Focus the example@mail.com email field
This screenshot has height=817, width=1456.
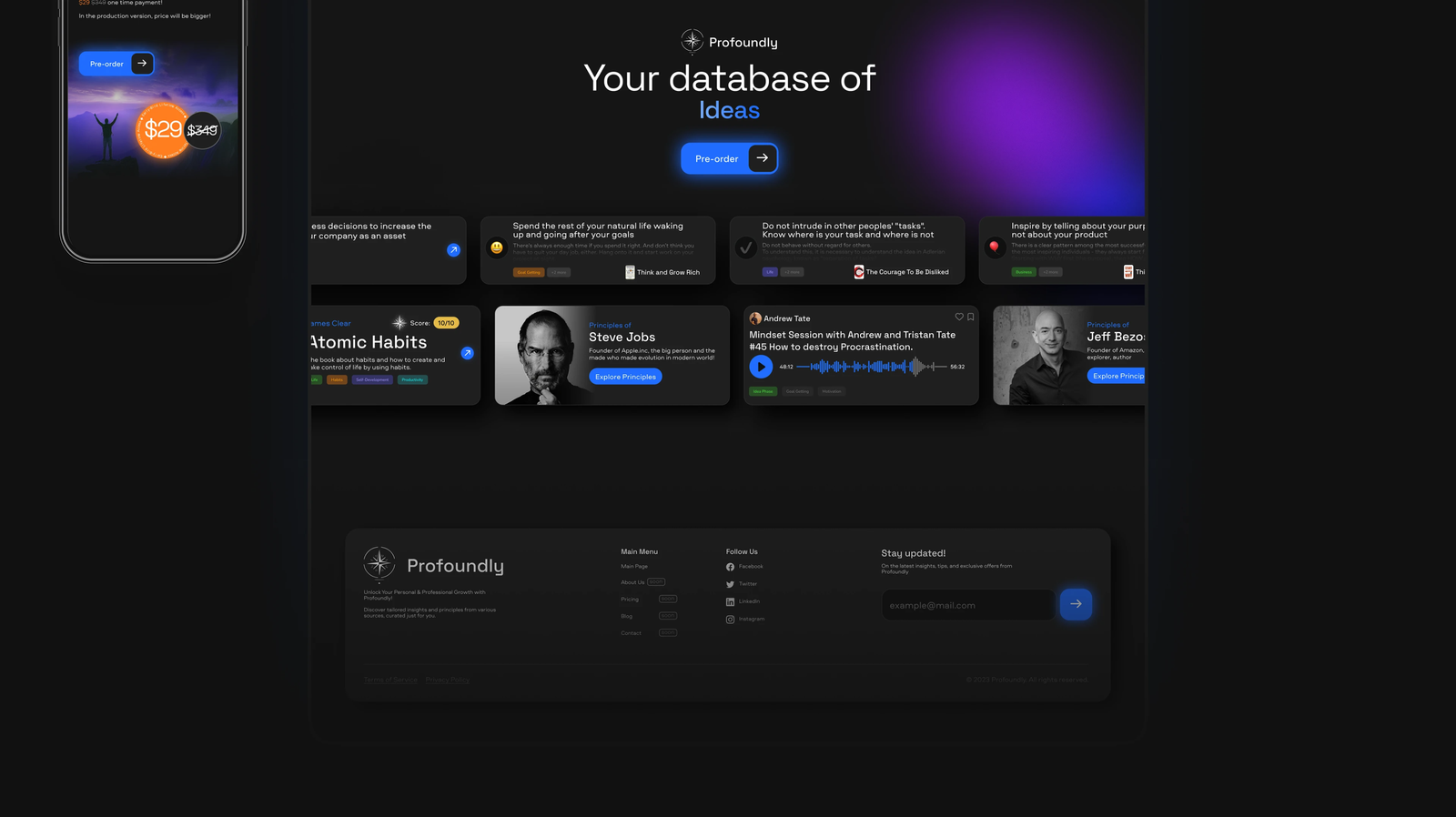pyautogui.click(x=967, y=605)
